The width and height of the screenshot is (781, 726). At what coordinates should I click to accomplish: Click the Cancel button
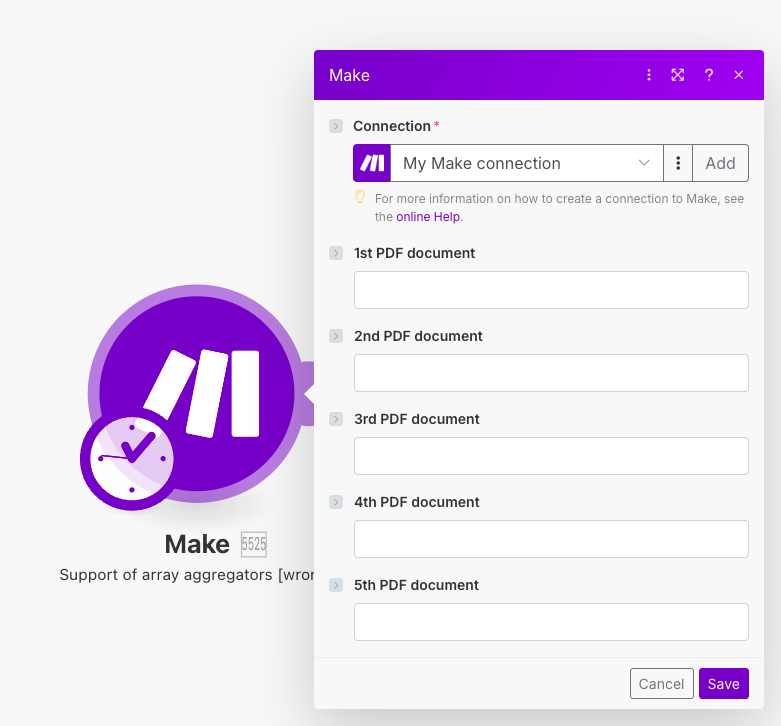click(661, 684)
